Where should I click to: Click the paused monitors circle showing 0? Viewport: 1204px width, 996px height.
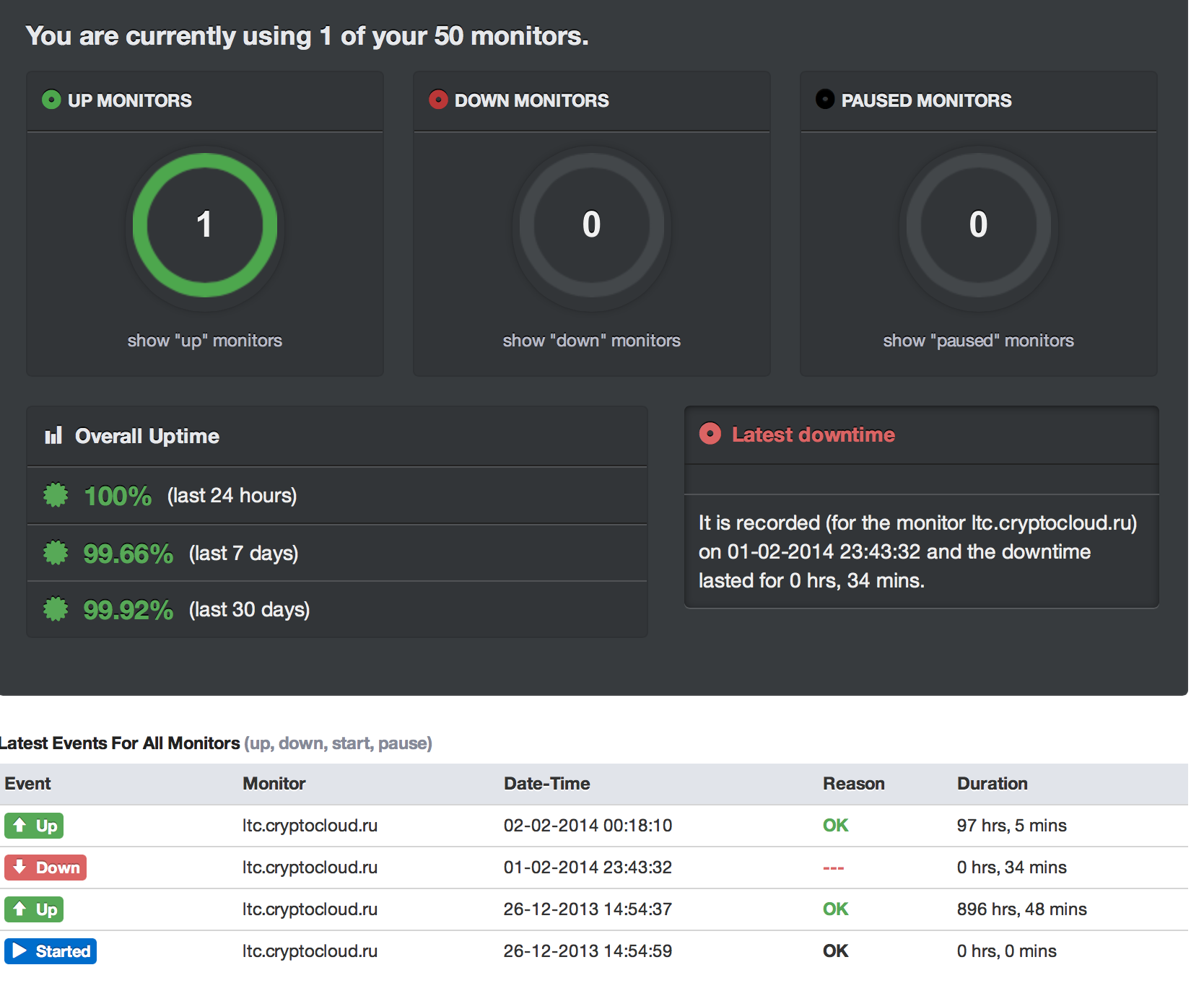978,225
